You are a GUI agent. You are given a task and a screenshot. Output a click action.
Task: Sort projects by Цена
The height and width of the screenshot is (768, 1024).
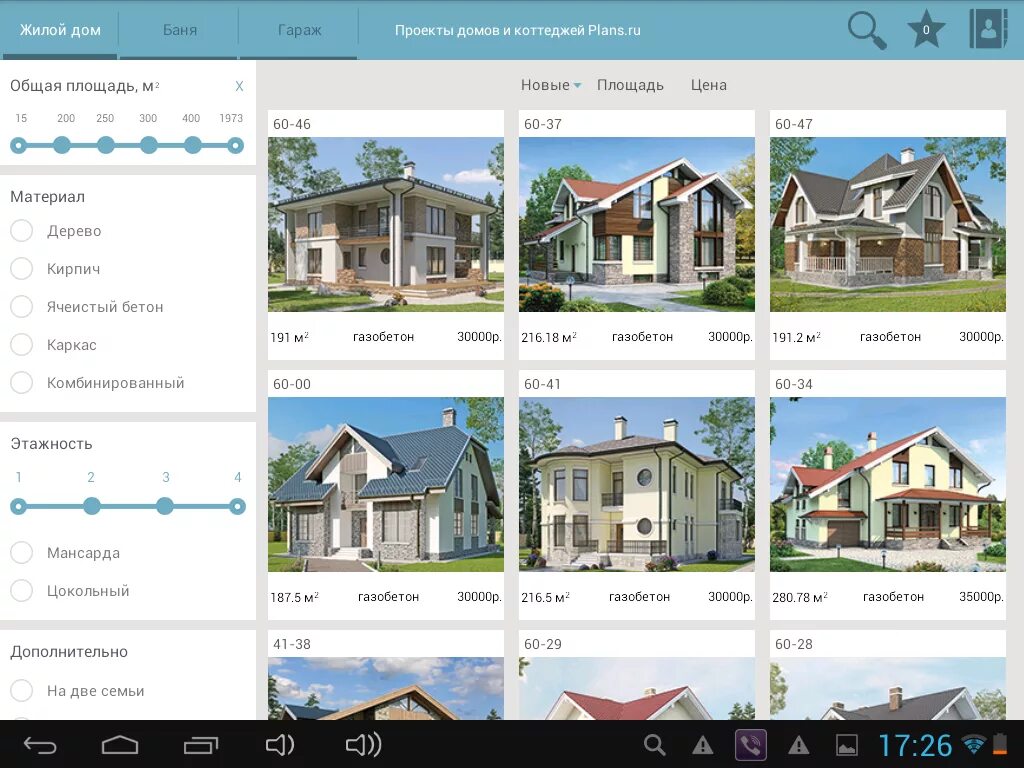click(x=709, y=85)
